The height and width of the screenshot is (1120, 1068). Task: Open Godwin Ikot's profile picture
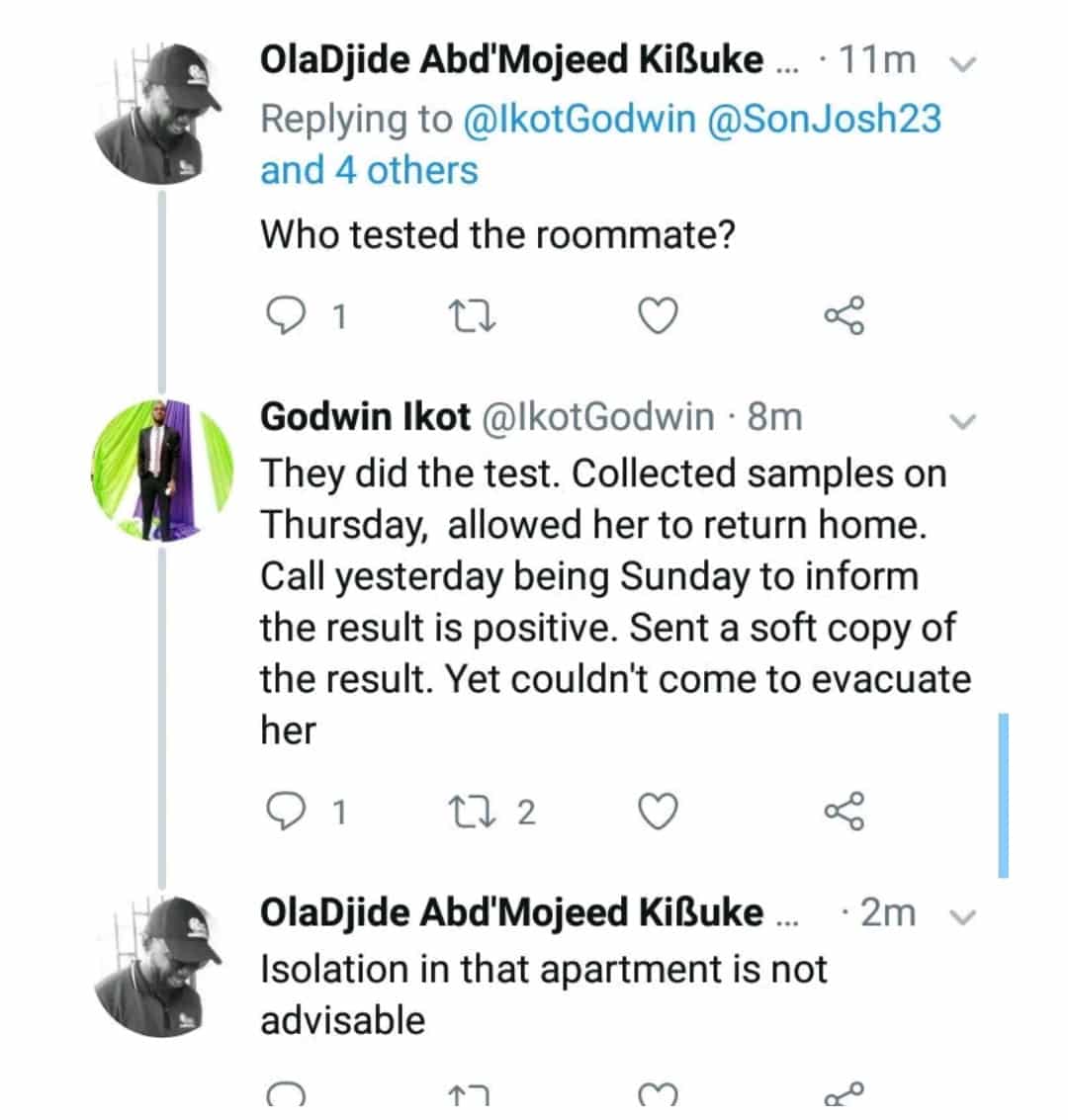click(161, 473)
